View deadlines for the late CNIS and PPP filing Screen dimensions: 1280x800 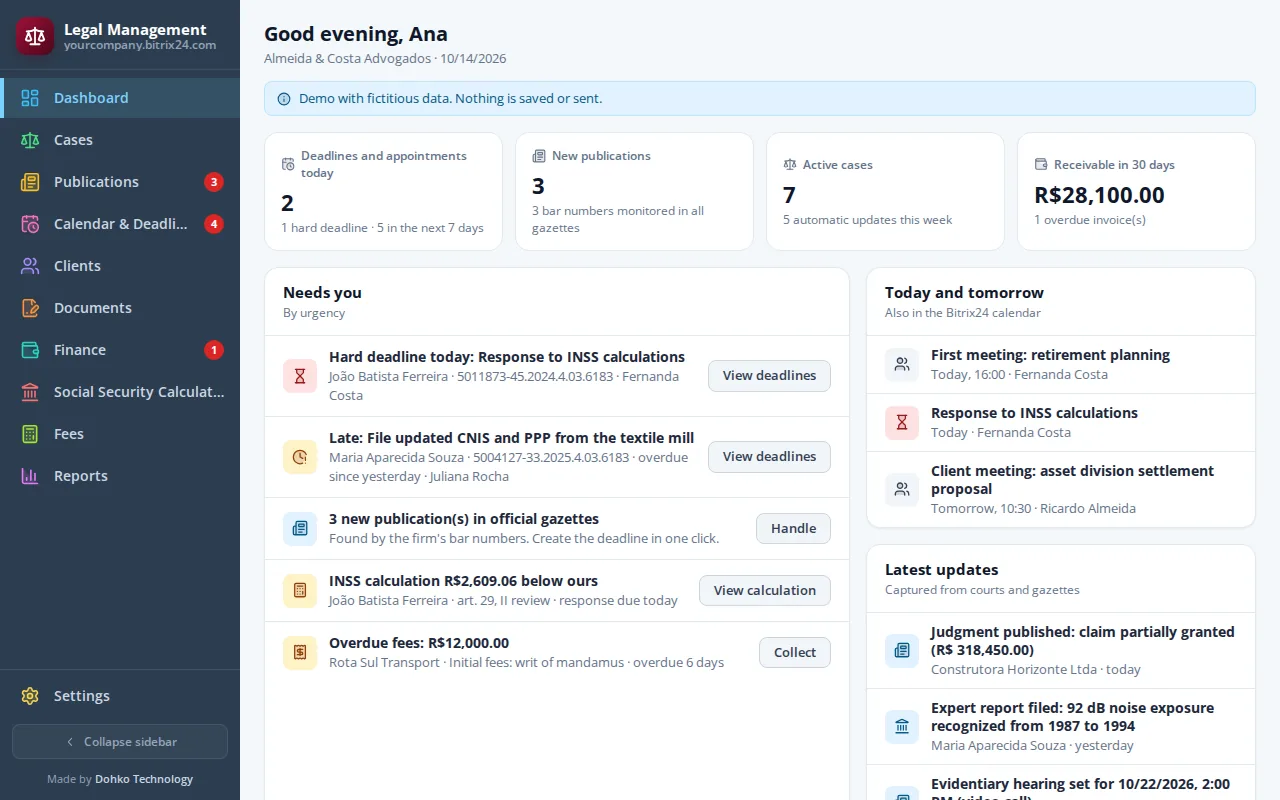click(x=769, y=457)
